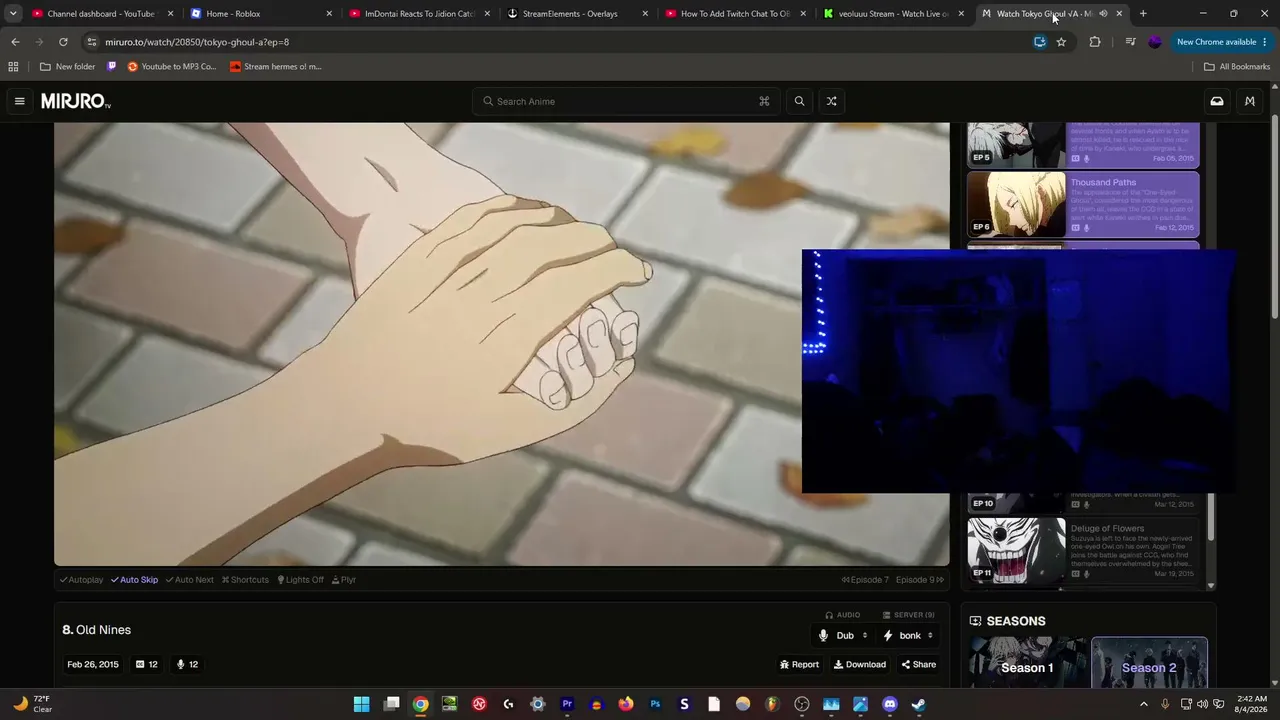
Task: Disable the Auto Skip option
Action: point(134,580)
